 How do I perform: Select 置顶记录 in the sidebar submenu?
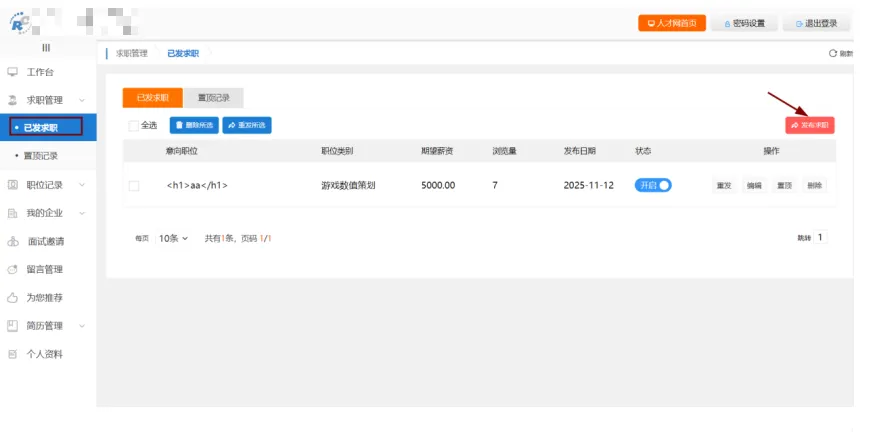click(x=41, y=156)
